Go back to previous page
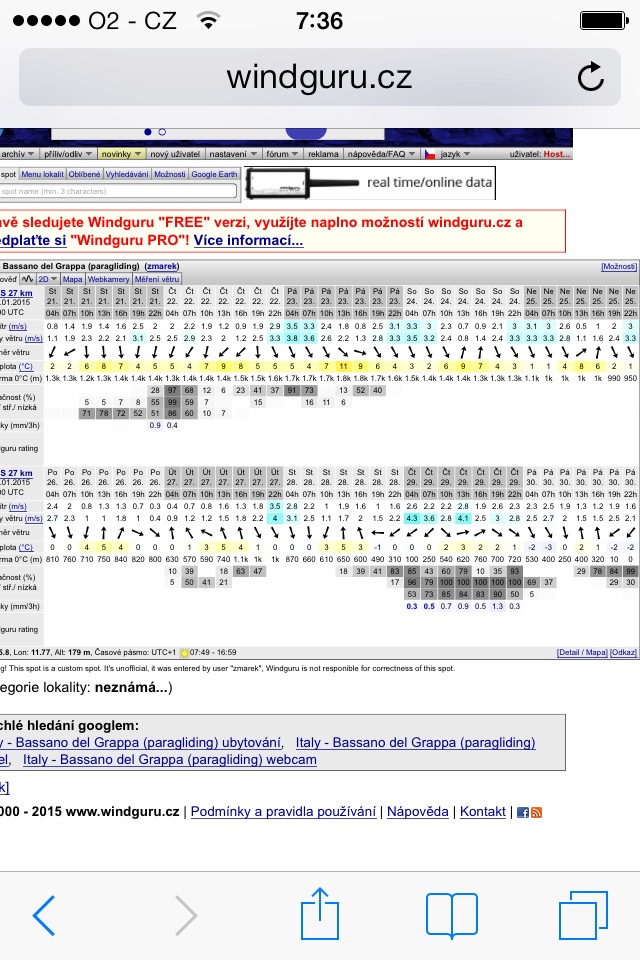 coord(43,915)
